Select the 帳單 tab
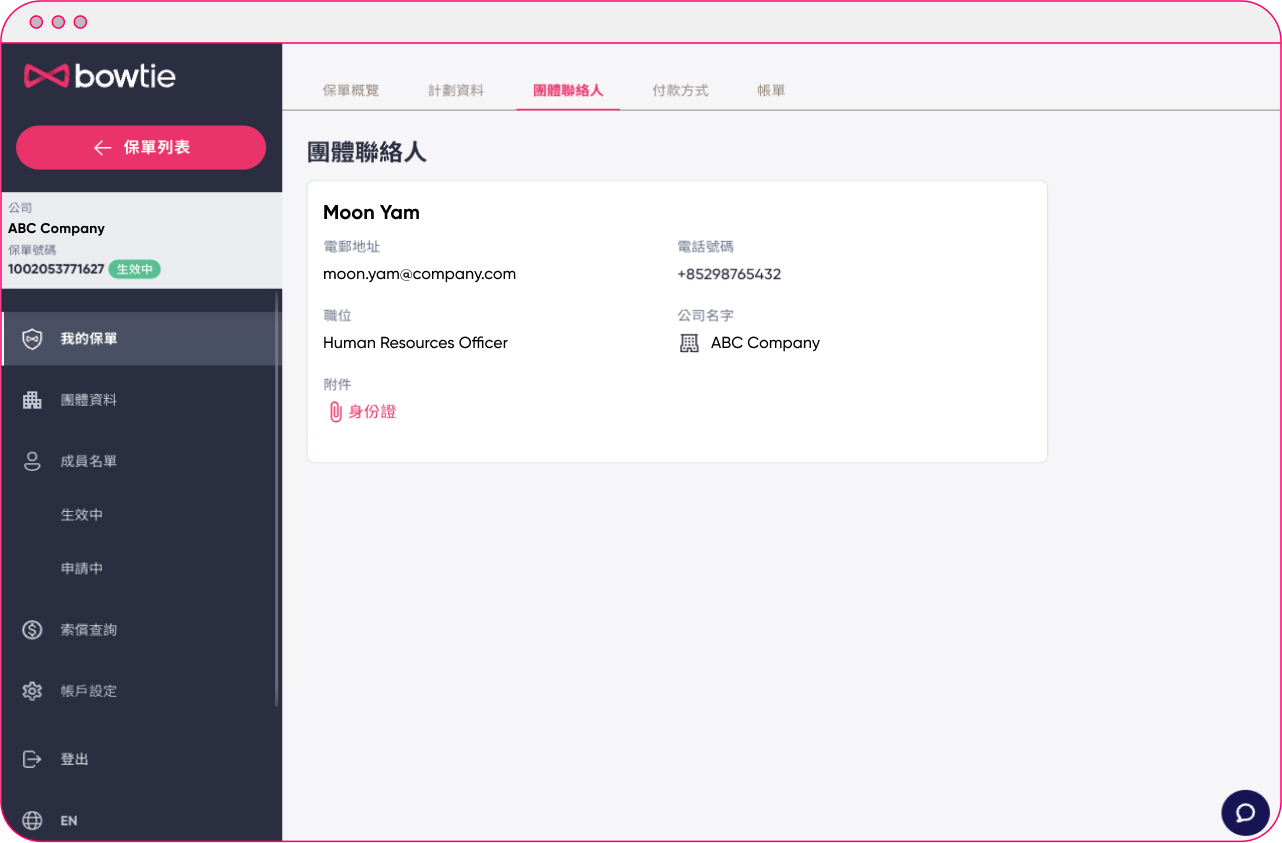 coord(771,89)
